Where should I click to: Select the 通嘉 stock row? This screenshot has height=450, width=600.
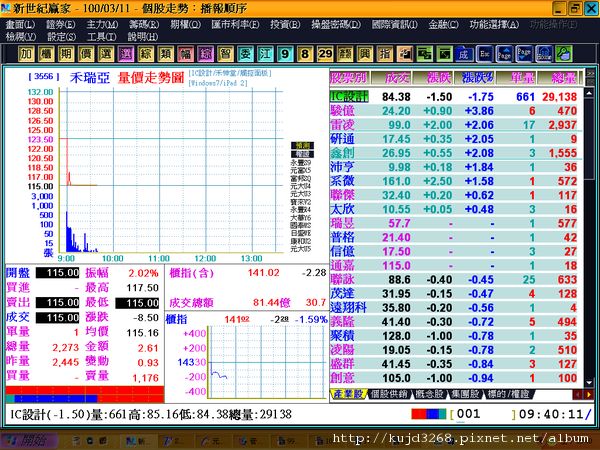(x=456, y=265)
